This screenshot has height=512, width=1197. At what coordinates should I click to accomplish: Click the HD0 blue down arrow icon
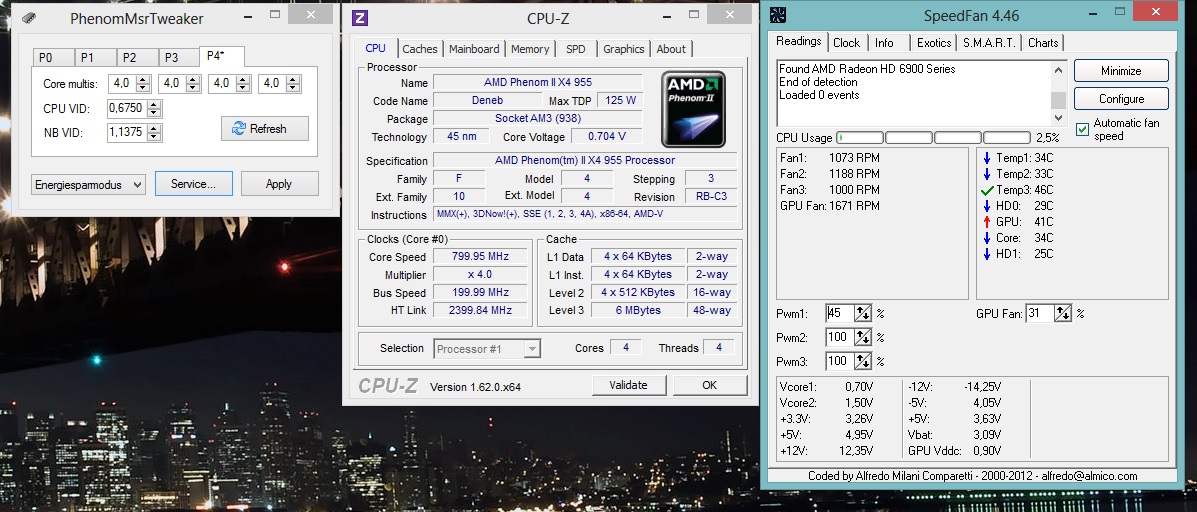coord(987,206)
